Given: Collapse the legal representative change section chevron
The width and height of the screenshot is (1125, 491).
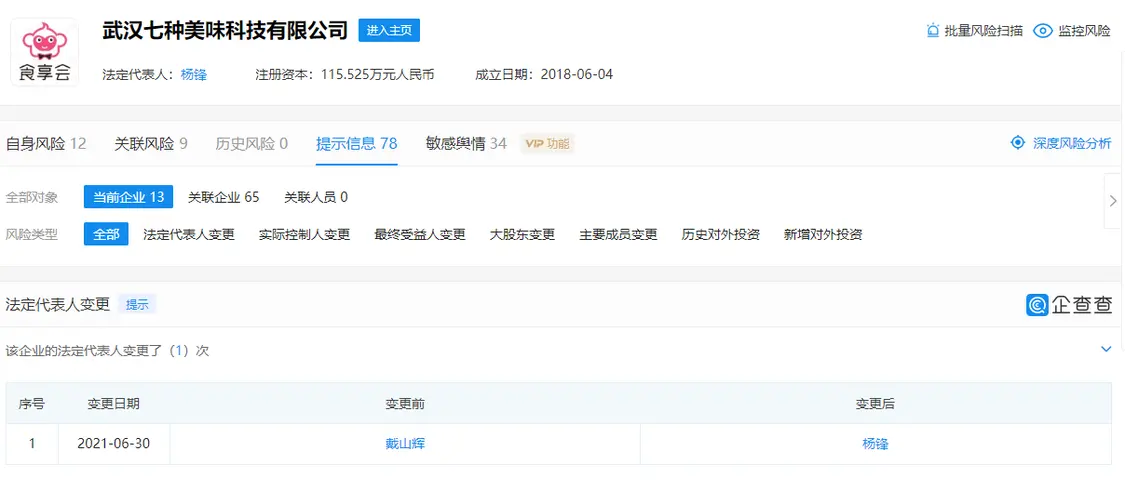Looking at the screenshot, I should pos(1106,349).
